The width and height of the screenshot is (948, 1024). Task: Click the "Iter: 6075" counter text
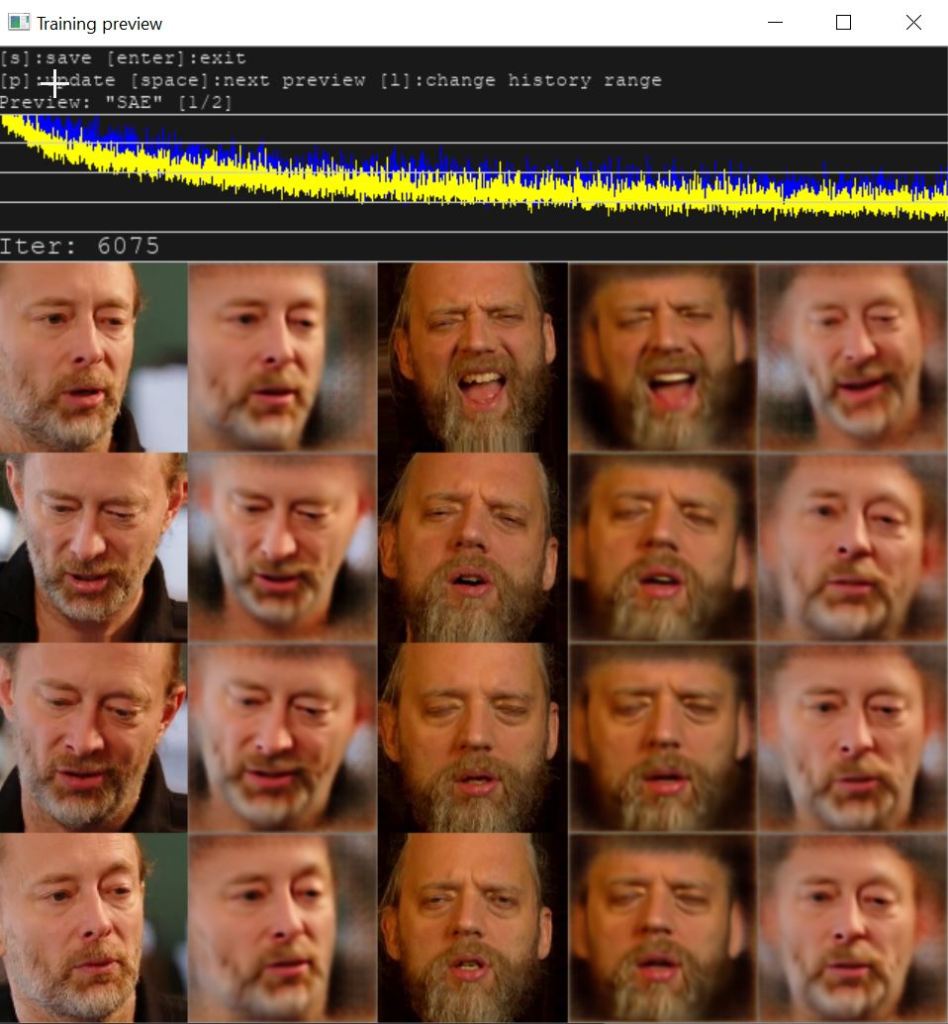click(x=80, y=246)
